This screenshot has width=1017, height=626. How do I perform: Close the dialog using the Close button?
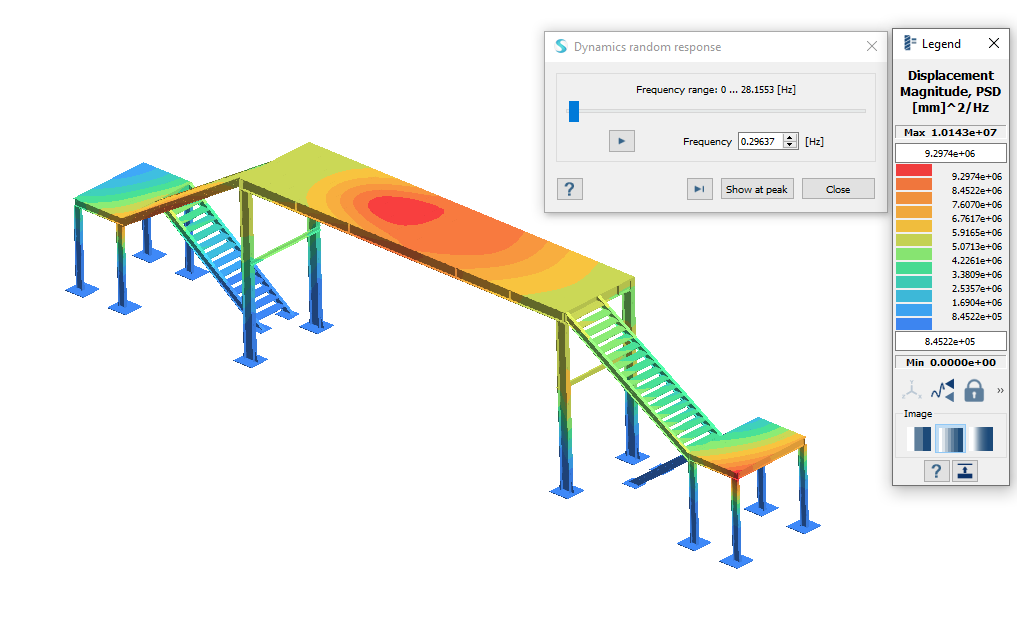(x=838, y=189)
